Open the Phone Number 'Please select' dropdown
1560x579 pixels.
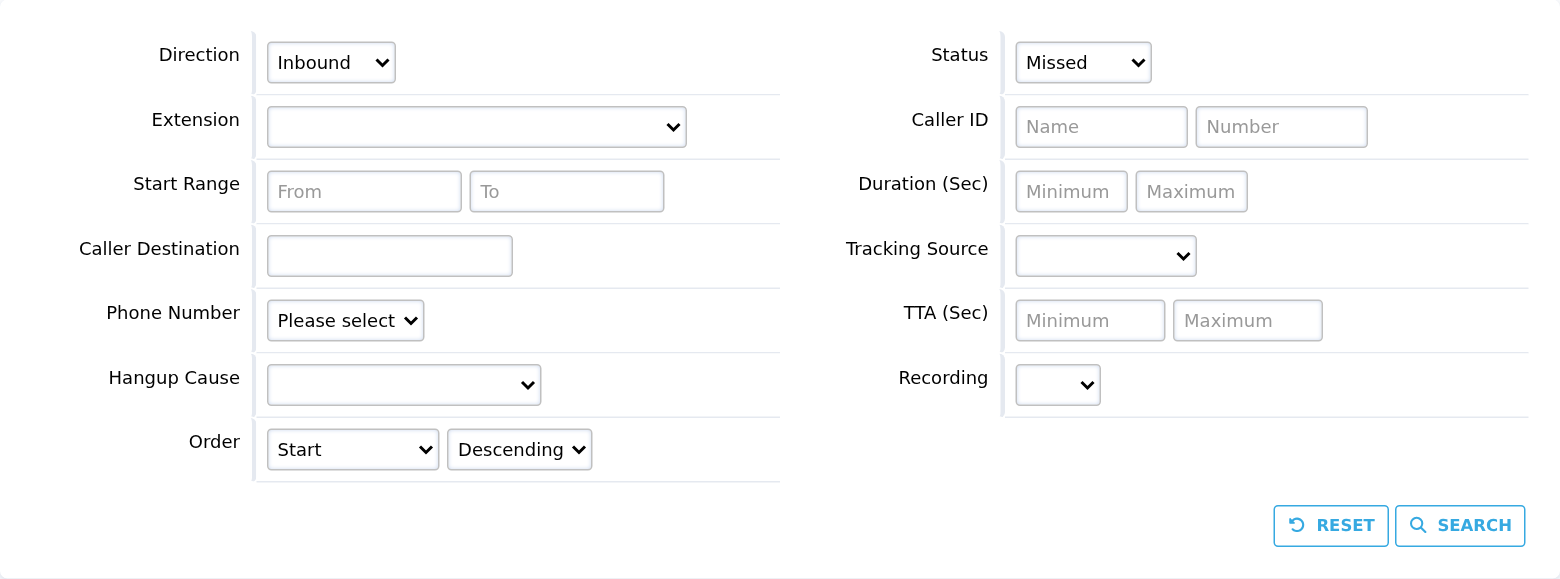point(345,321)
